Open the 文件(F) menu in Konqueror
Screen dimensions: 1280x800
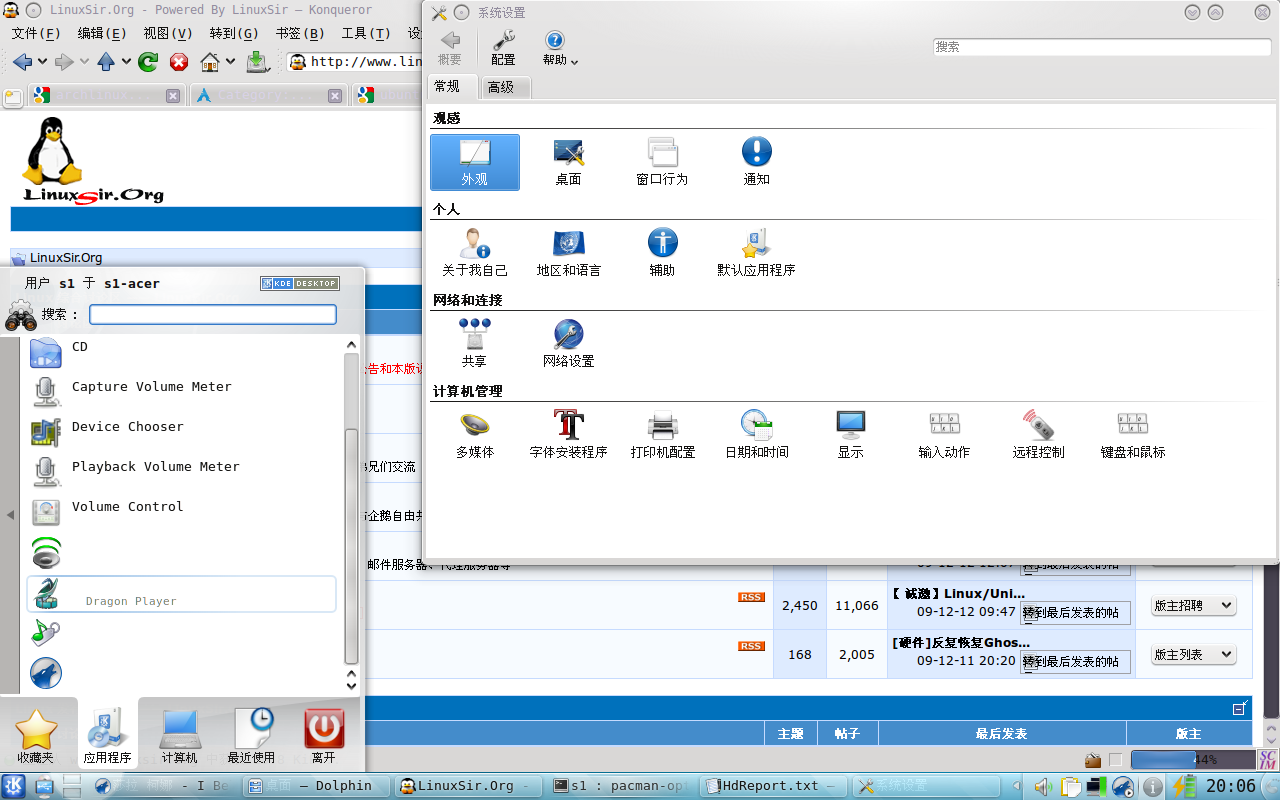click(x=37, y=33)
